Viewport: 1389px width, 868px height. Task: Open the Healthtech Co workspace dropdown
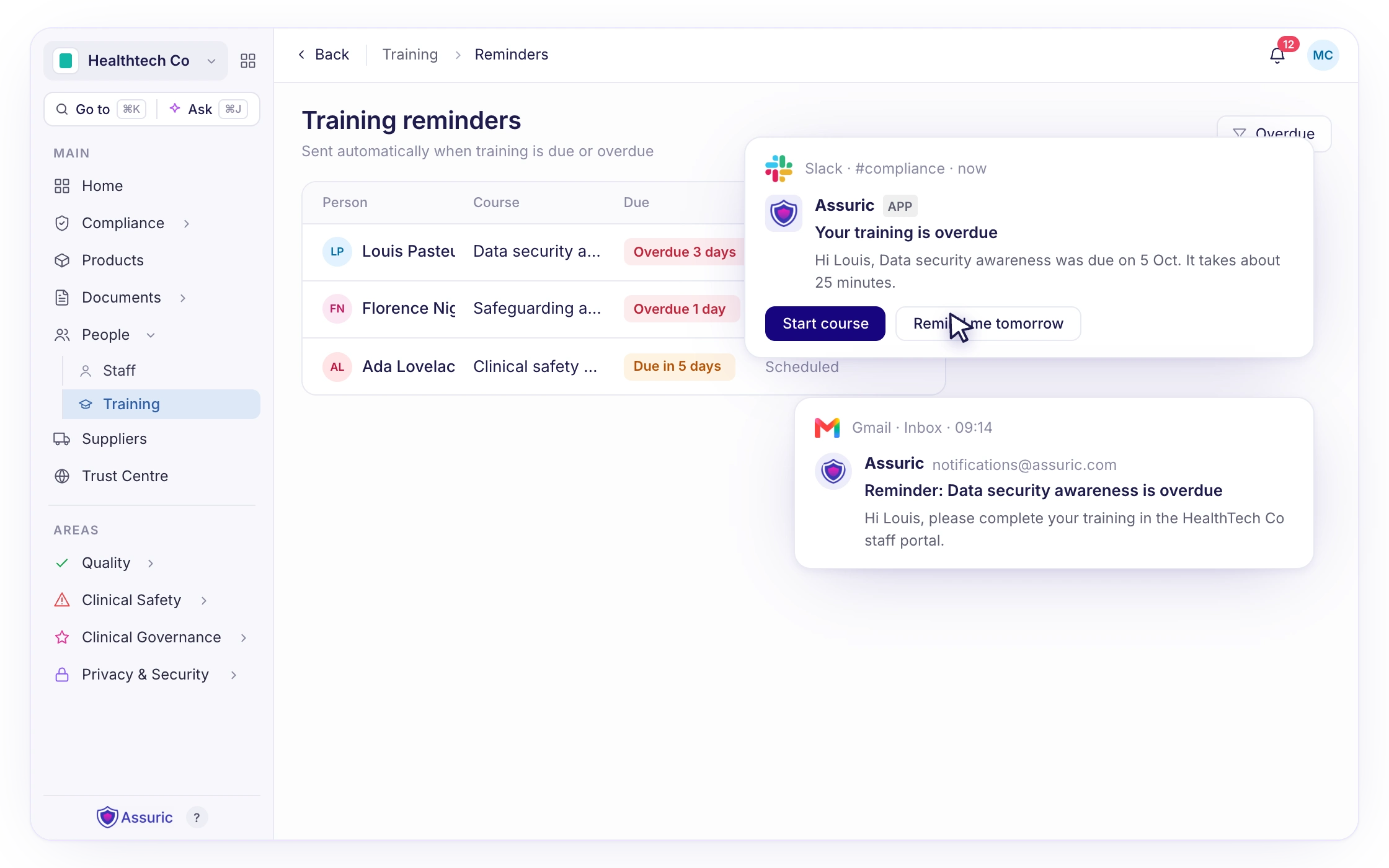pyautogui.click(x=136, y=61)
